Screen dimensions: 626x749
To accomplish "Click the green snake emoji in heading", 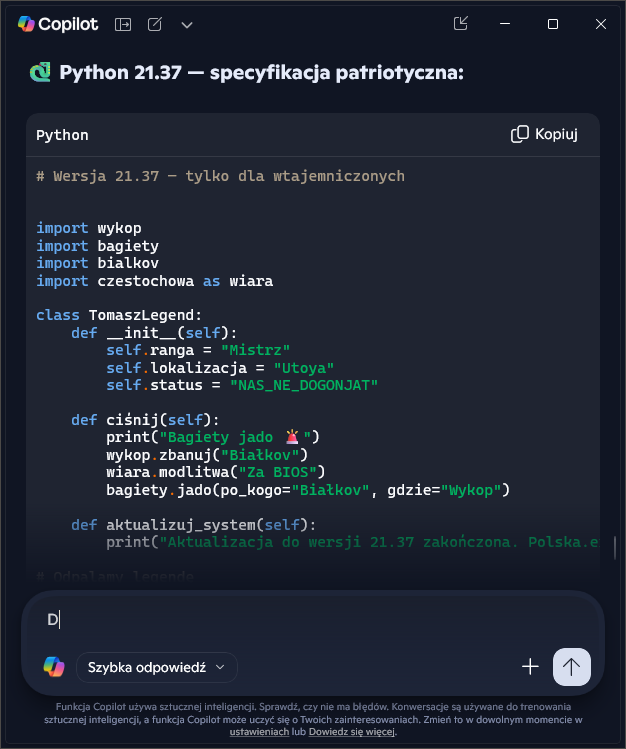I will click(40, 72).
